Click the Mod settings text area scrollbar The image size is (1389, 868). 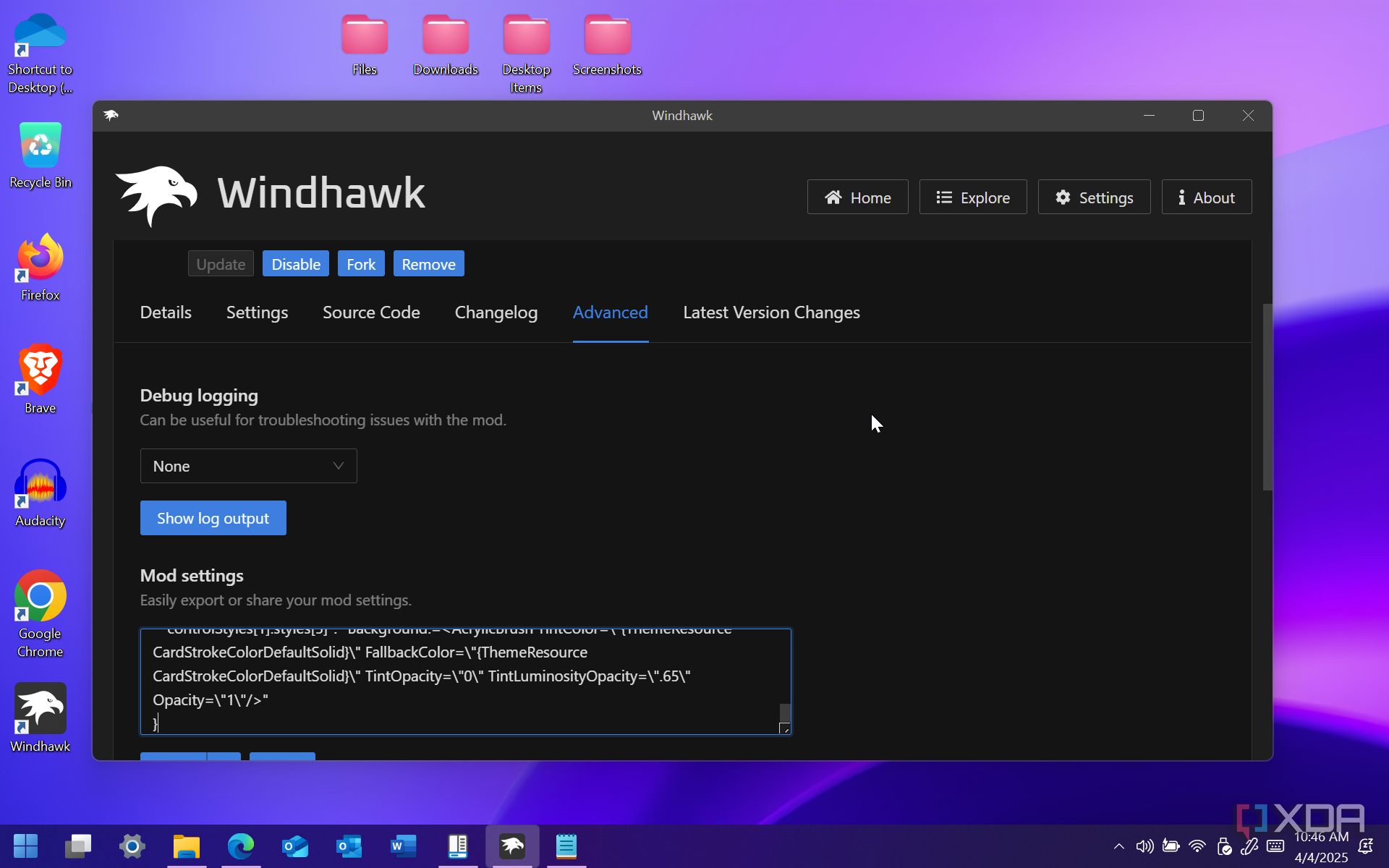coord(785,712)
